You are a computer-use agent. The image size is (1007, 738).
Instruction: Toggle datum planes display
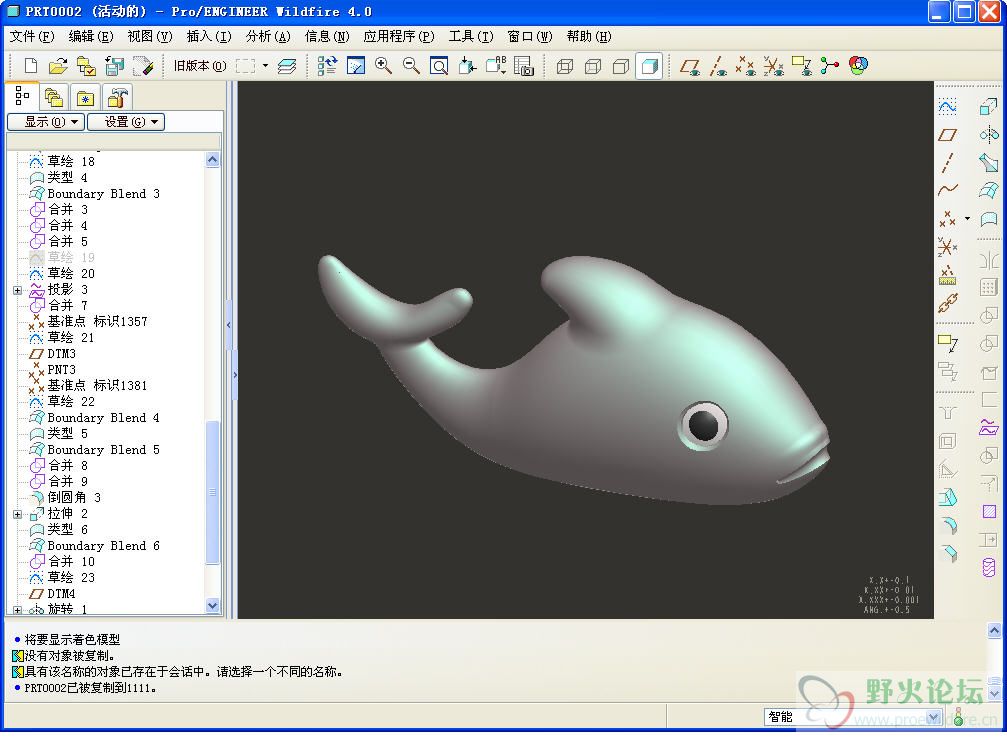pyautogui.click(x=690, y=66)
